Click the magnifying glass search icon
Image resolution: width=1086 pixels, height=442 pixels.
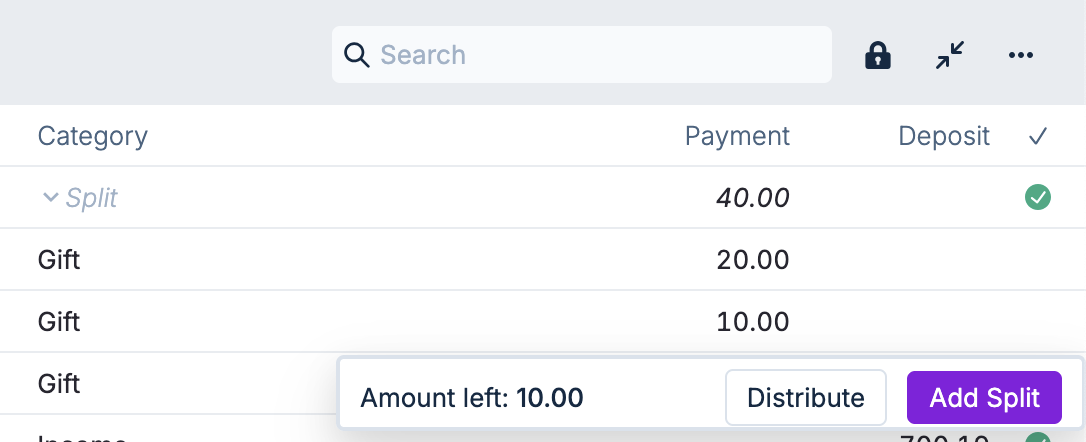point(357,54)
